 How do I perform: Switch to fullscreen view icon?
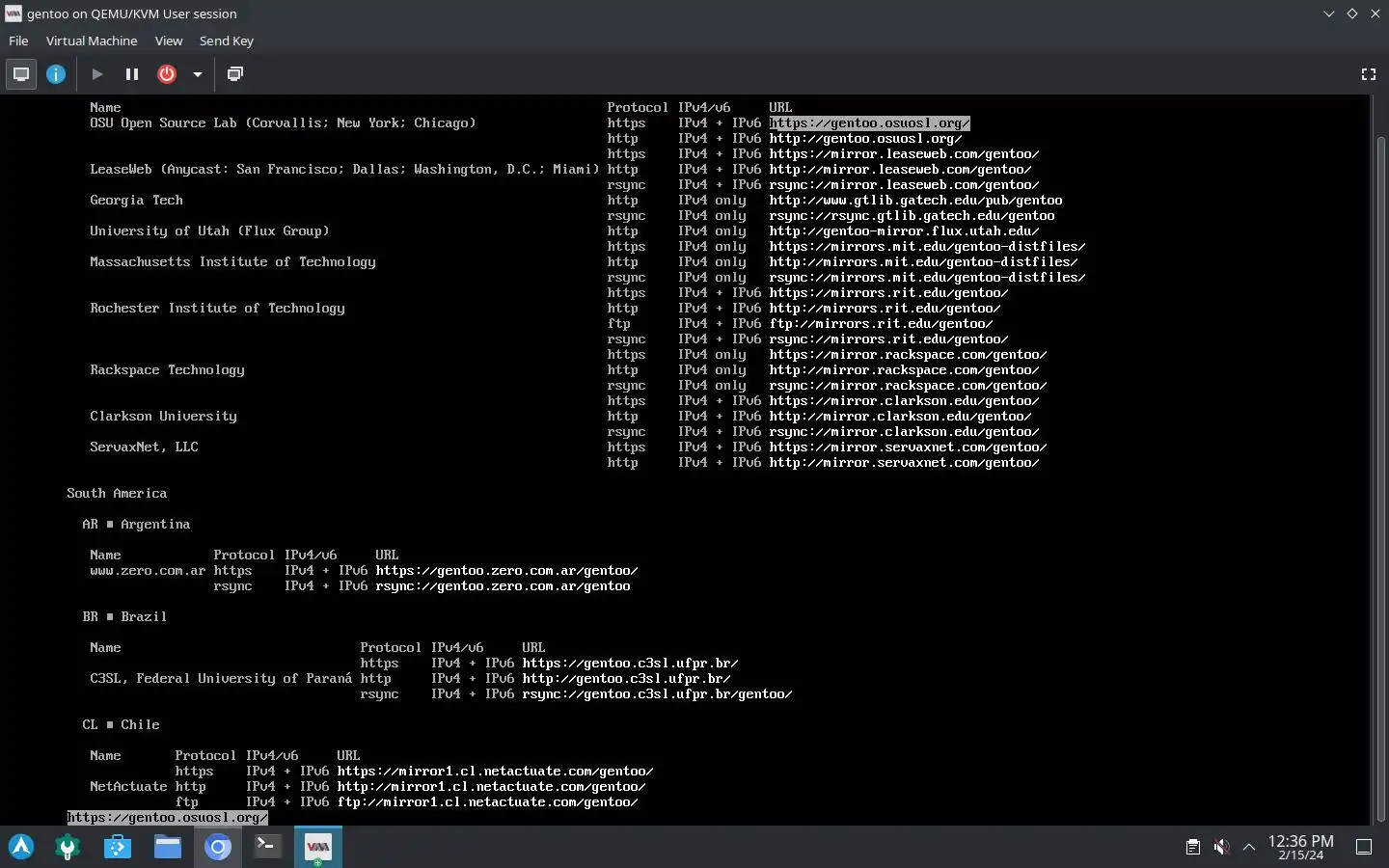1368,74
